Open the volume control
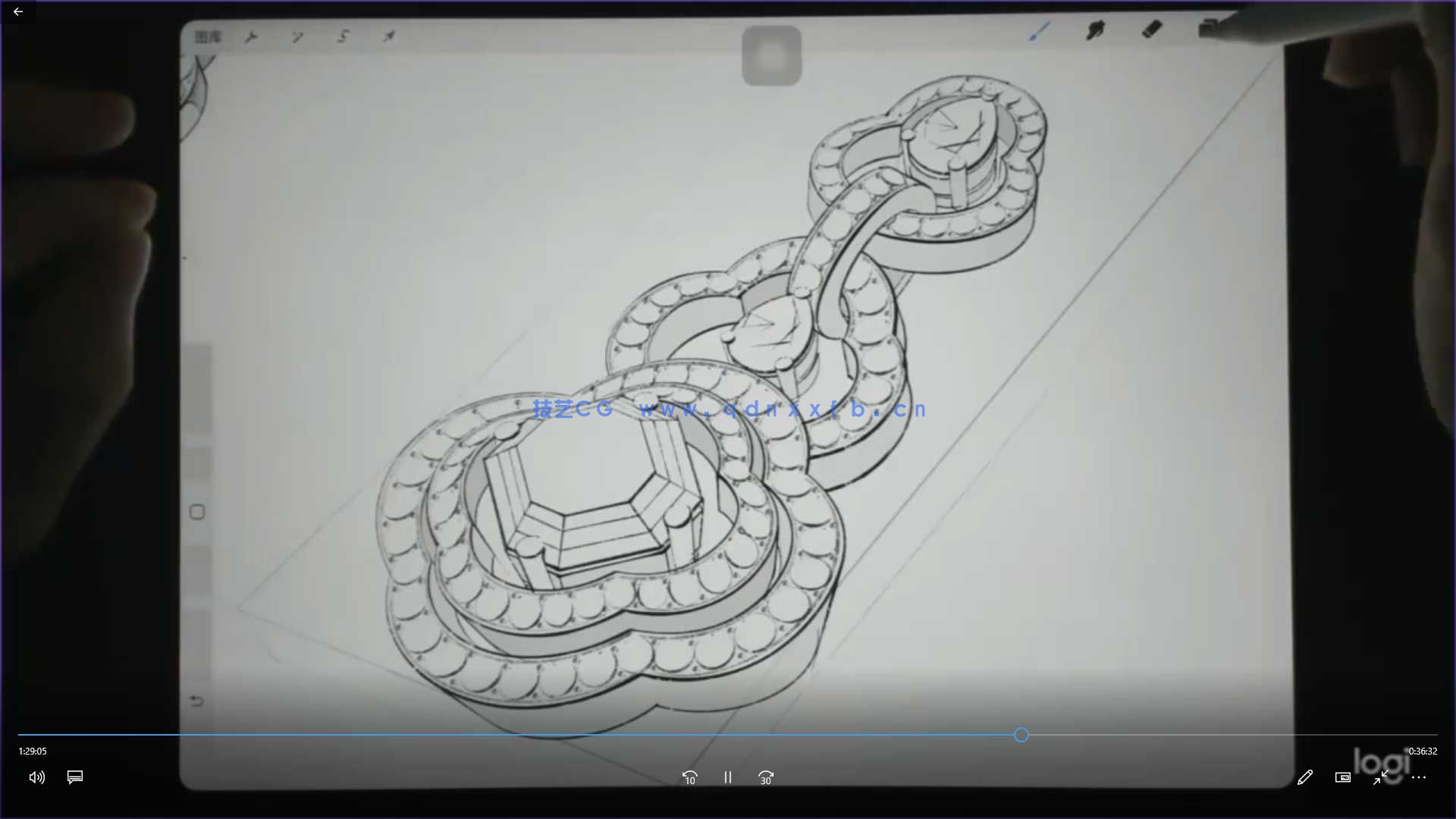Viewport: 1456px width, 819px height. tap(36, 777)
